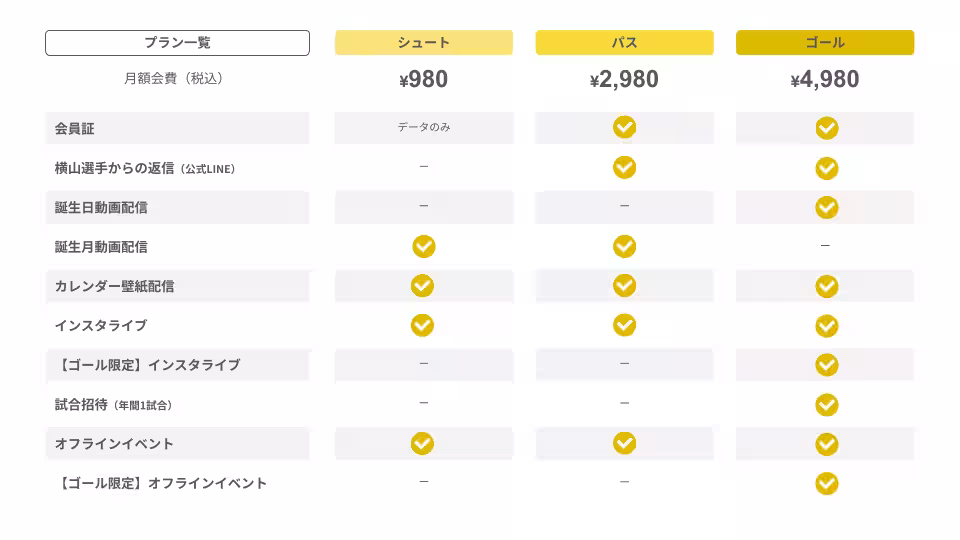This screenshot has height=540, width=960.
Task: Click the データのみ cell text
Action: tap(424, 127)
